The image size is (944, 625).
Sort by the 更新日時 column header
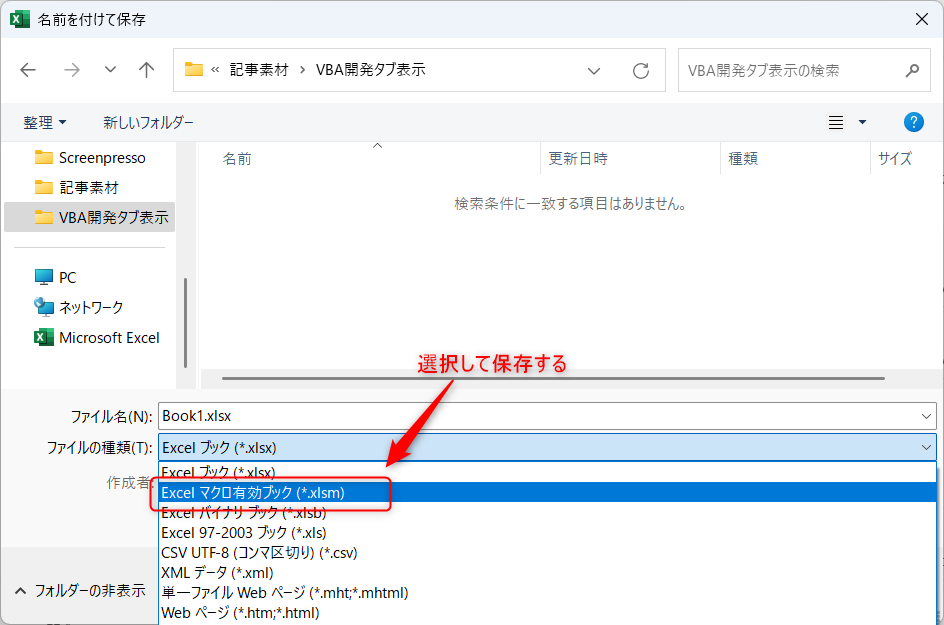click(x=578, y=158)
